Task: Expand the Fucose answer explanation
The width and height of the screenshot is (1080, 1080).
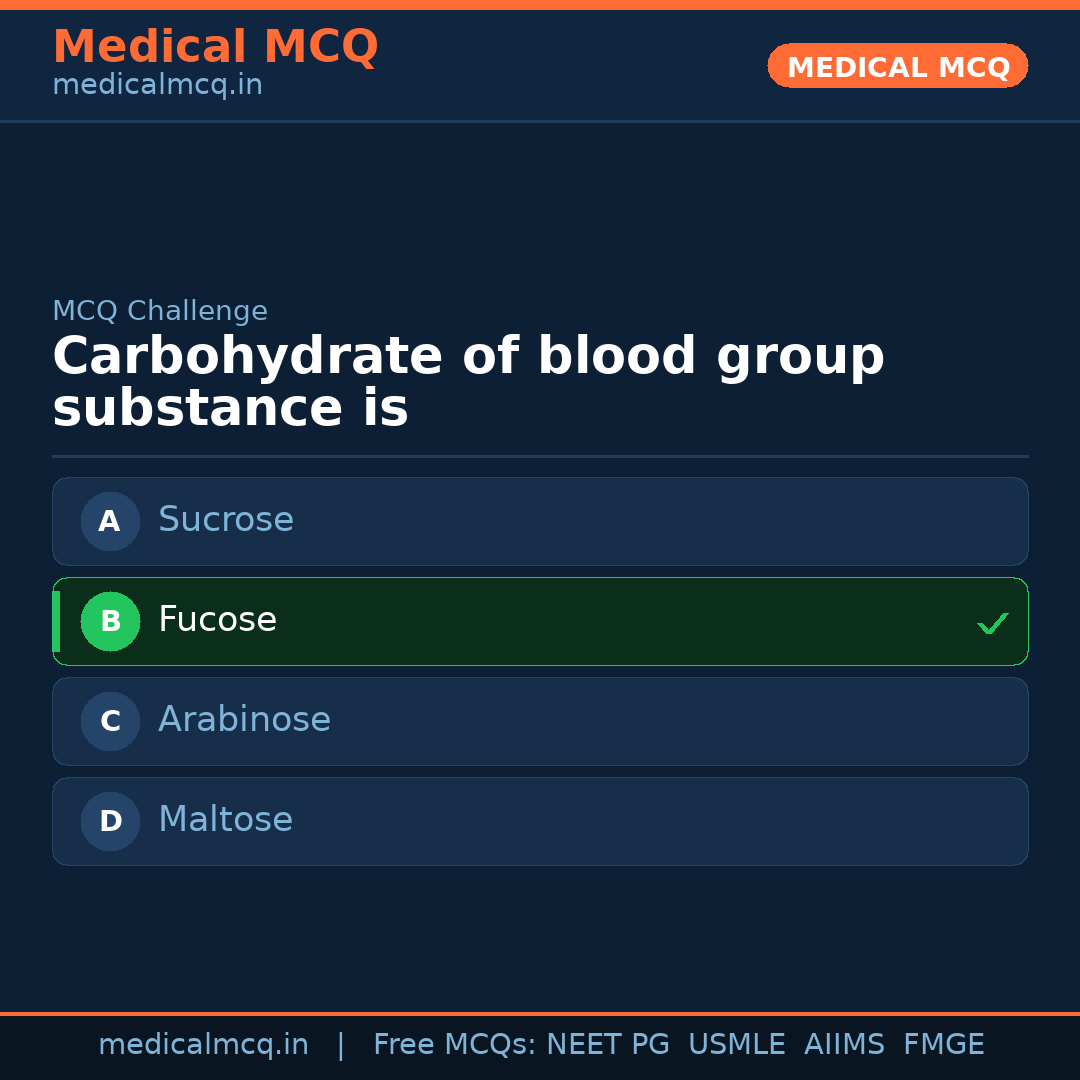Action: coord(540,621)
